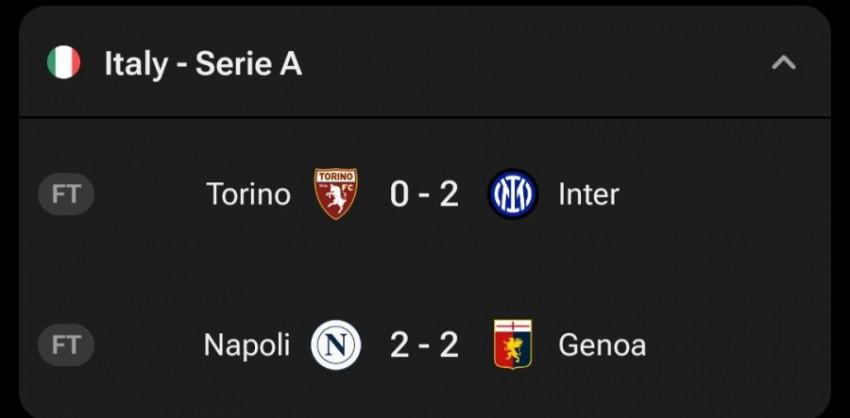View details of 2 - 2 score
Image resolution: width=850 pixels, height=418 pixels.
(x=424, y=345)
